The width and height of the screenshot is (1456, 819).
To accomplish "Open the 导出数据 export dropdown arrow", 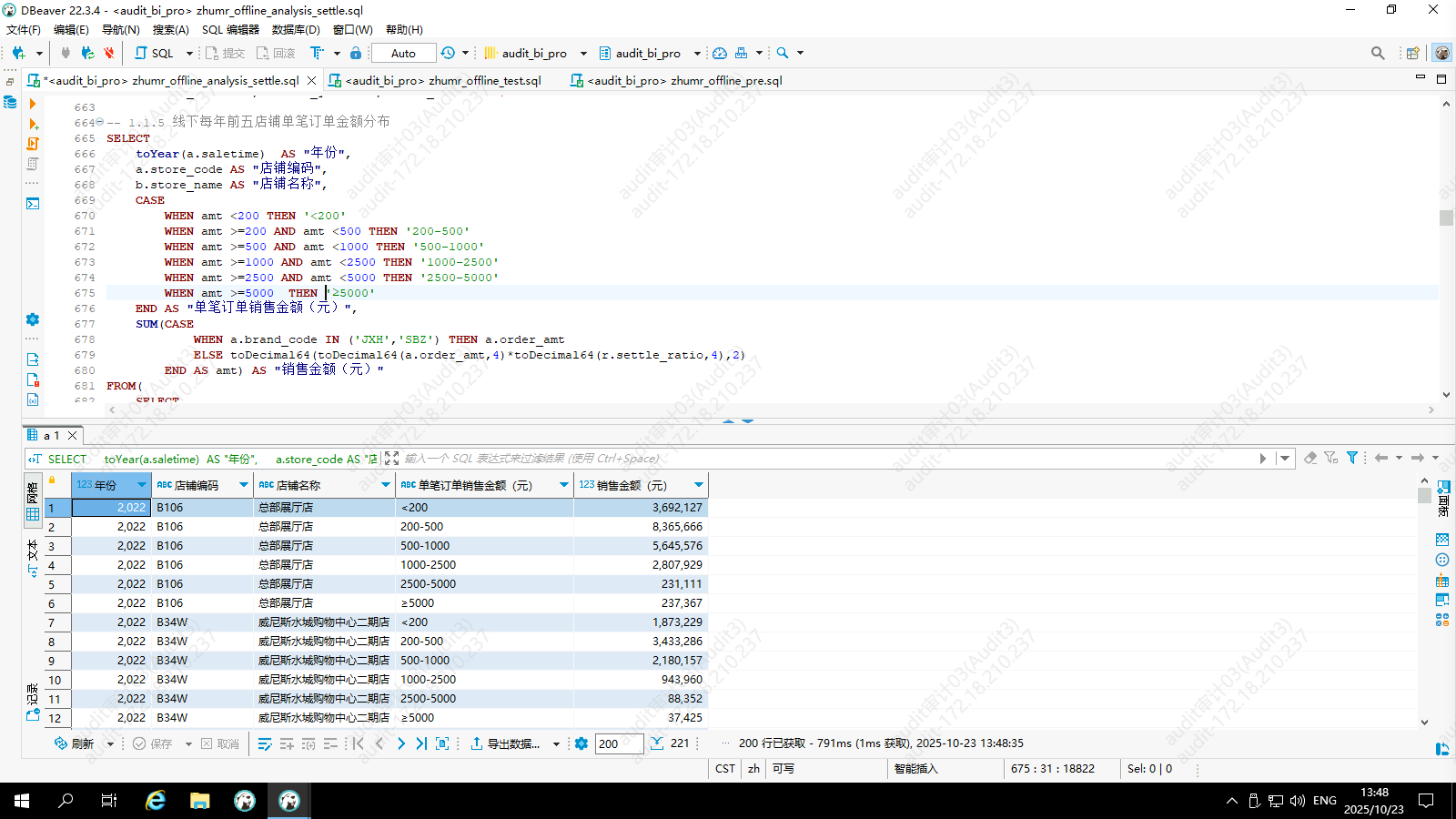I will [556, 743].
